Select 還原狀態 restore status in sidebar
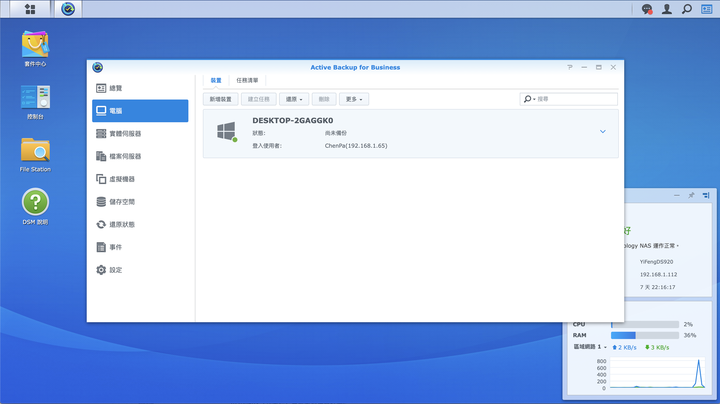This screenshot has height=404, width=720. point(140,224)
